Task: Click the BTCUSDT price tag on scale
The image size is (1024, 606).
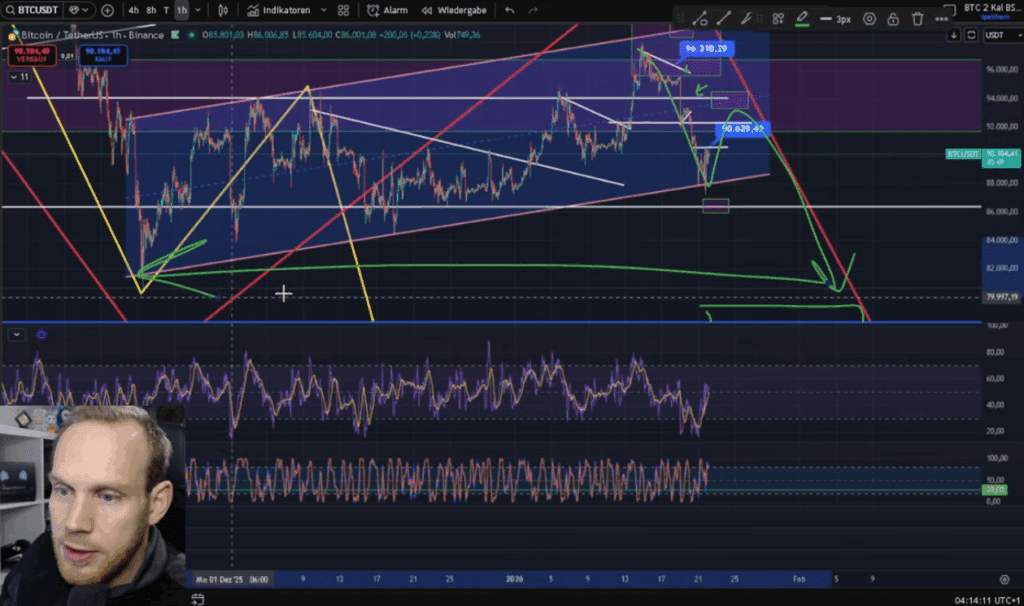Action: click(x=963, y=154)
